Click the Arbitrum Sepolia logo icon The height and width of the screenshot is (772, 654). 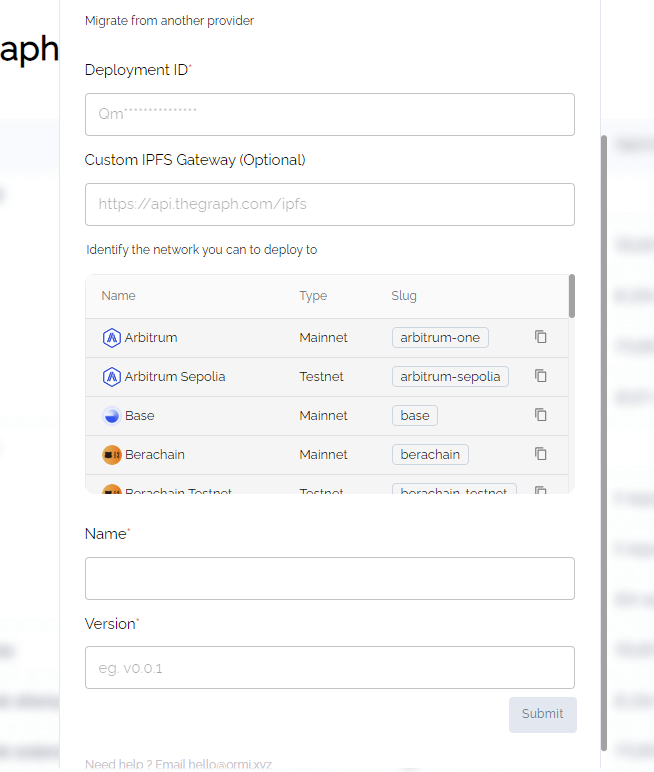click(112, 377)
